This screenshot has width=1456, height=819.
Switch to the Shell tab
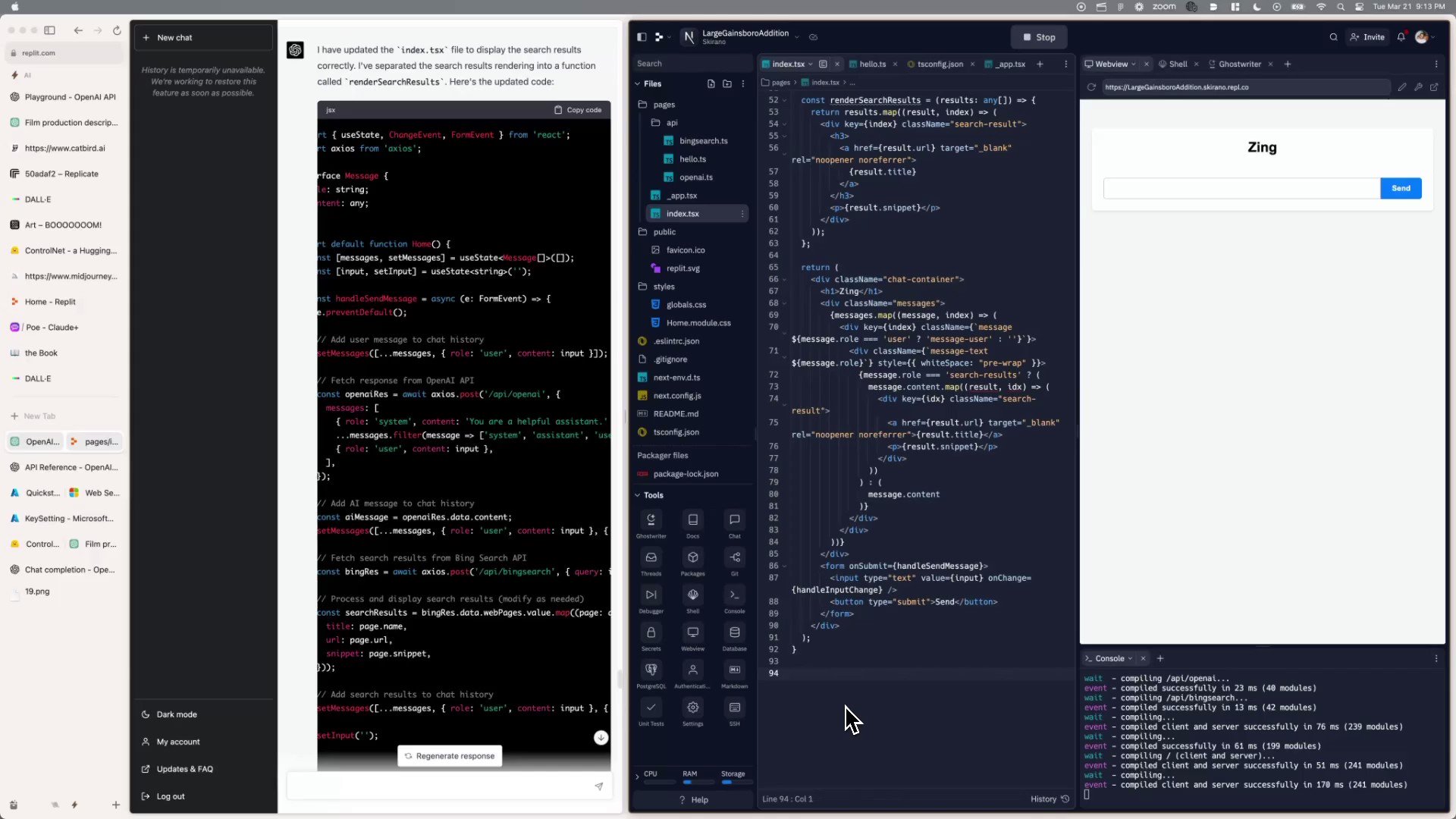[1177, 64]
